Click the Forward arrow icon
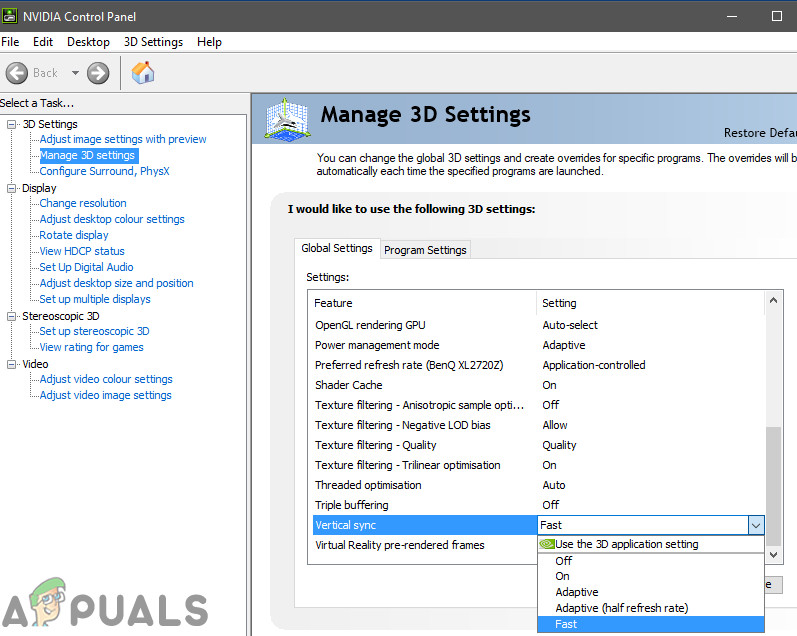 click(x=98, y=73)
